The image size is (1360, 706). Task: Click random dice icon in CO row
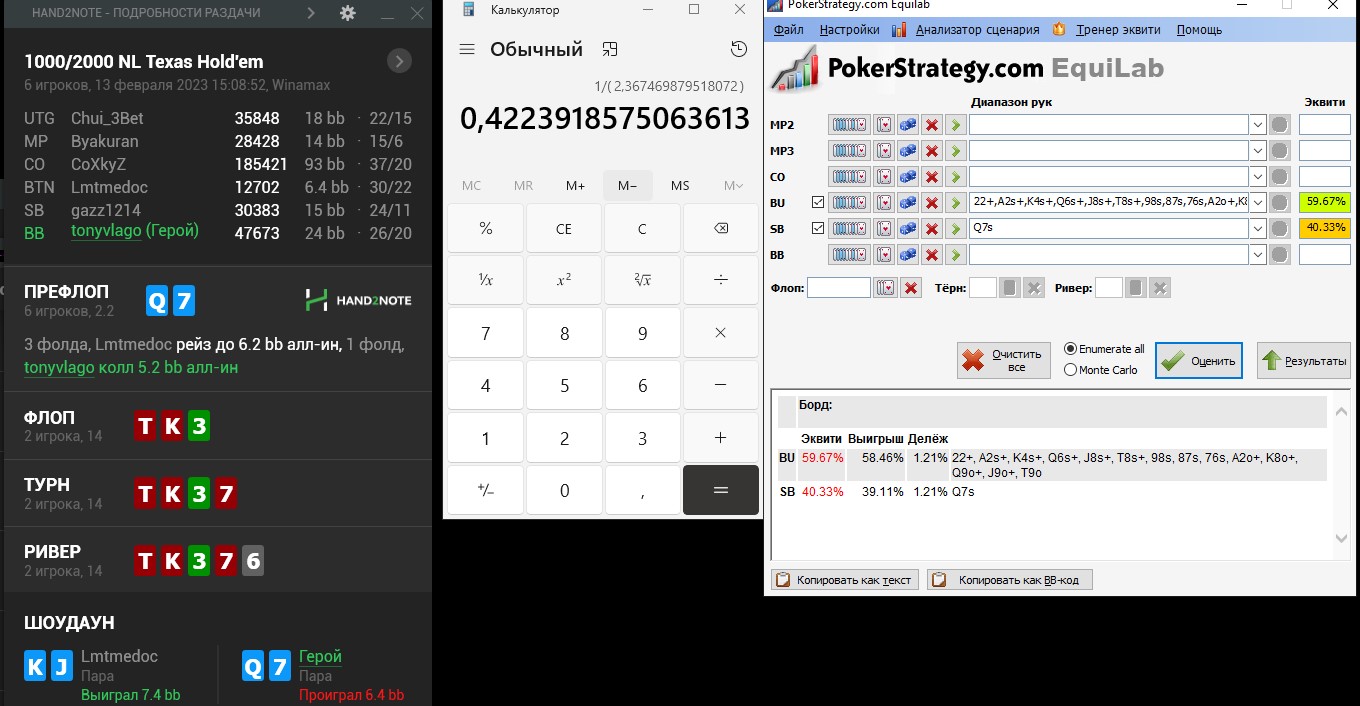point(907,177)
